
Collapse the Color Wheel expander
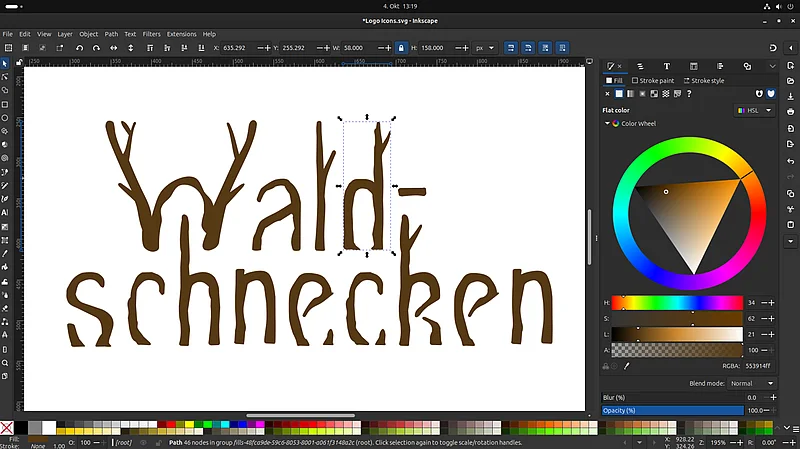coord(606,124)
